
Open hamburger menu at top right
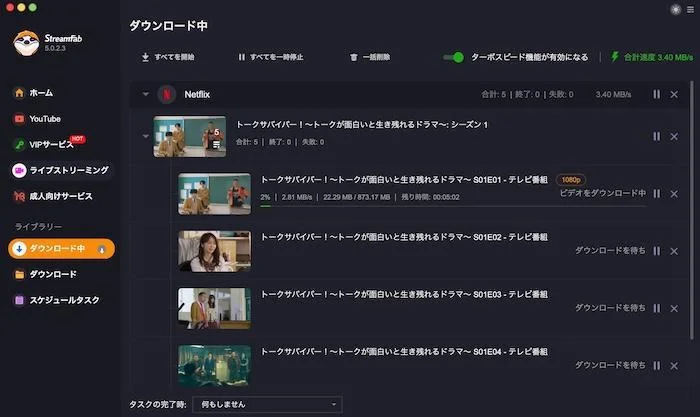(690, 9)
